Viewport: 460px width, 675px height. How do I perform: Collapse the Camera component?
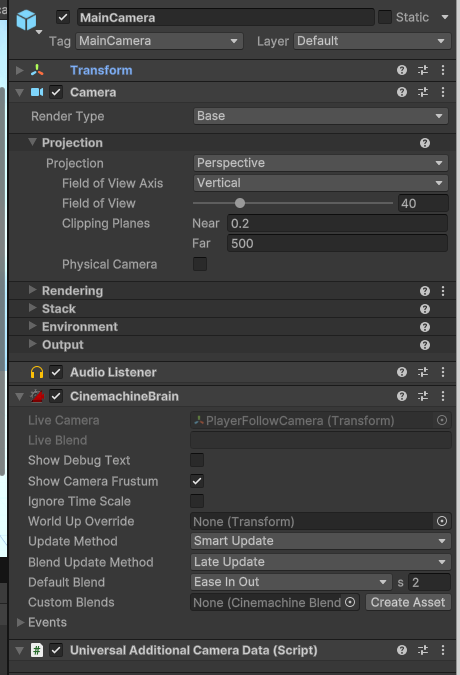pos(19,92)
